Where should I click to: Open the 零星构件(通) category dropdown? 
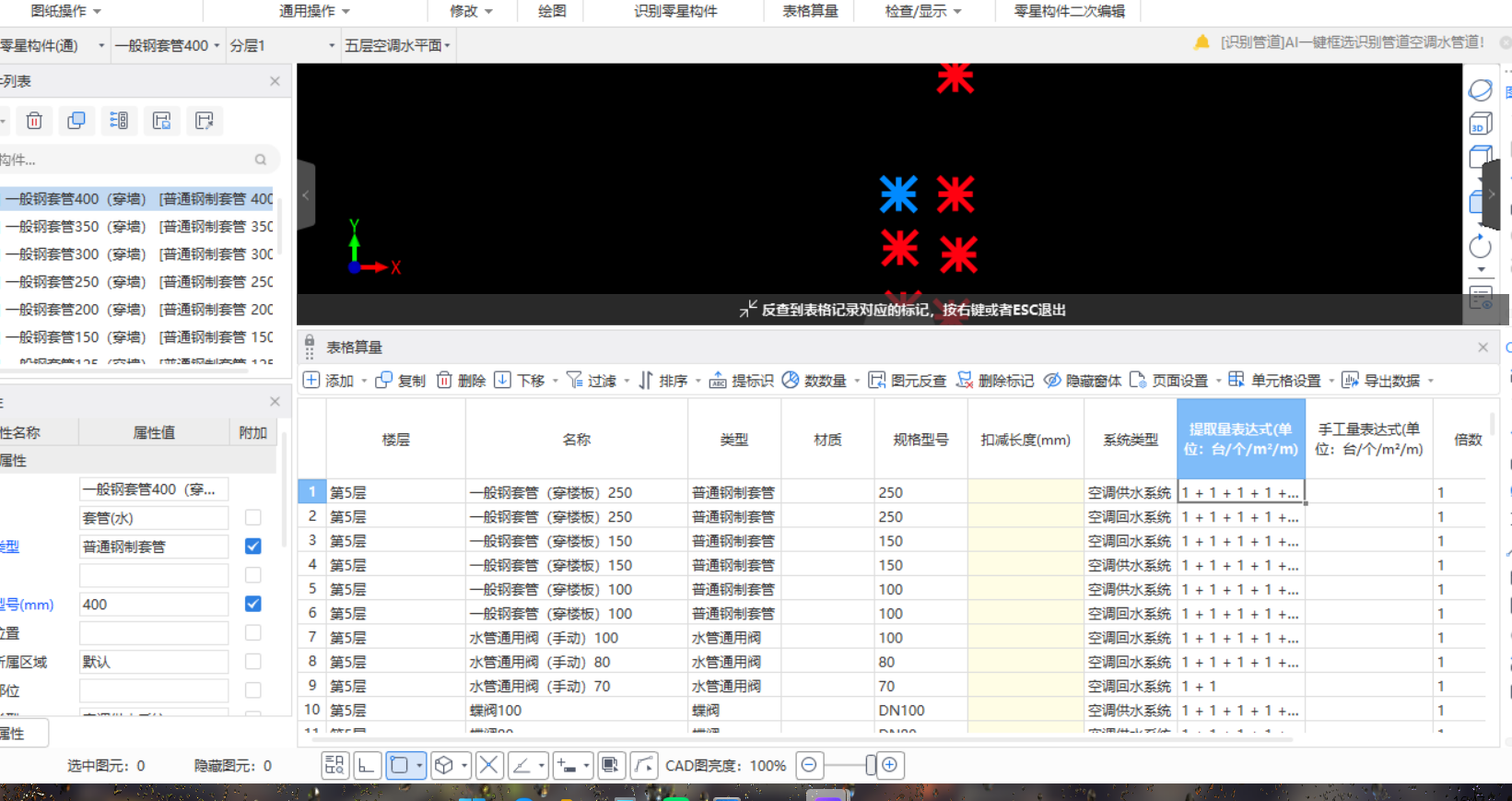tap(53, 45)
